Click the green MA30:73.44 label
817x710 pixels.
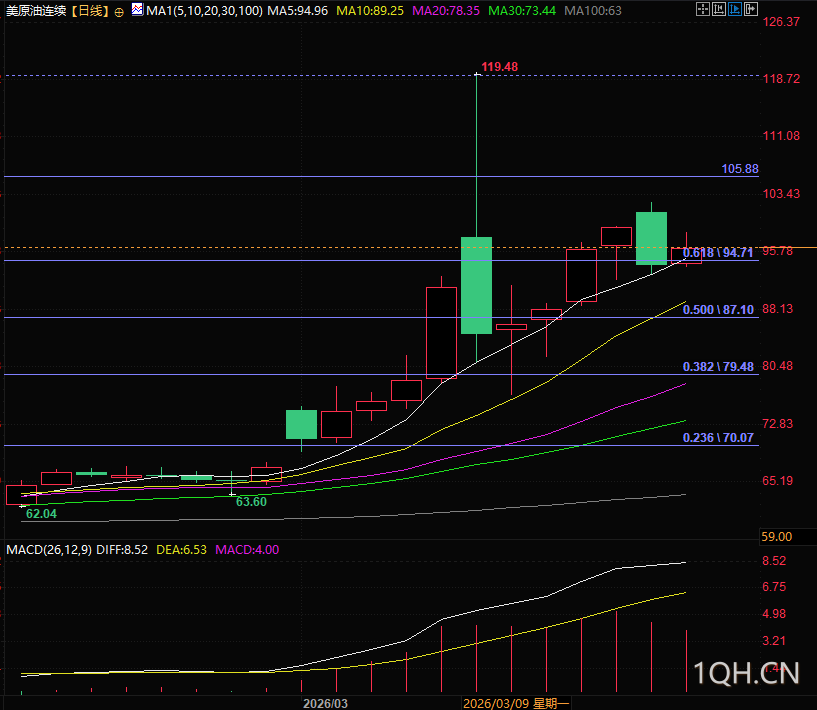(x=522, y=11)
